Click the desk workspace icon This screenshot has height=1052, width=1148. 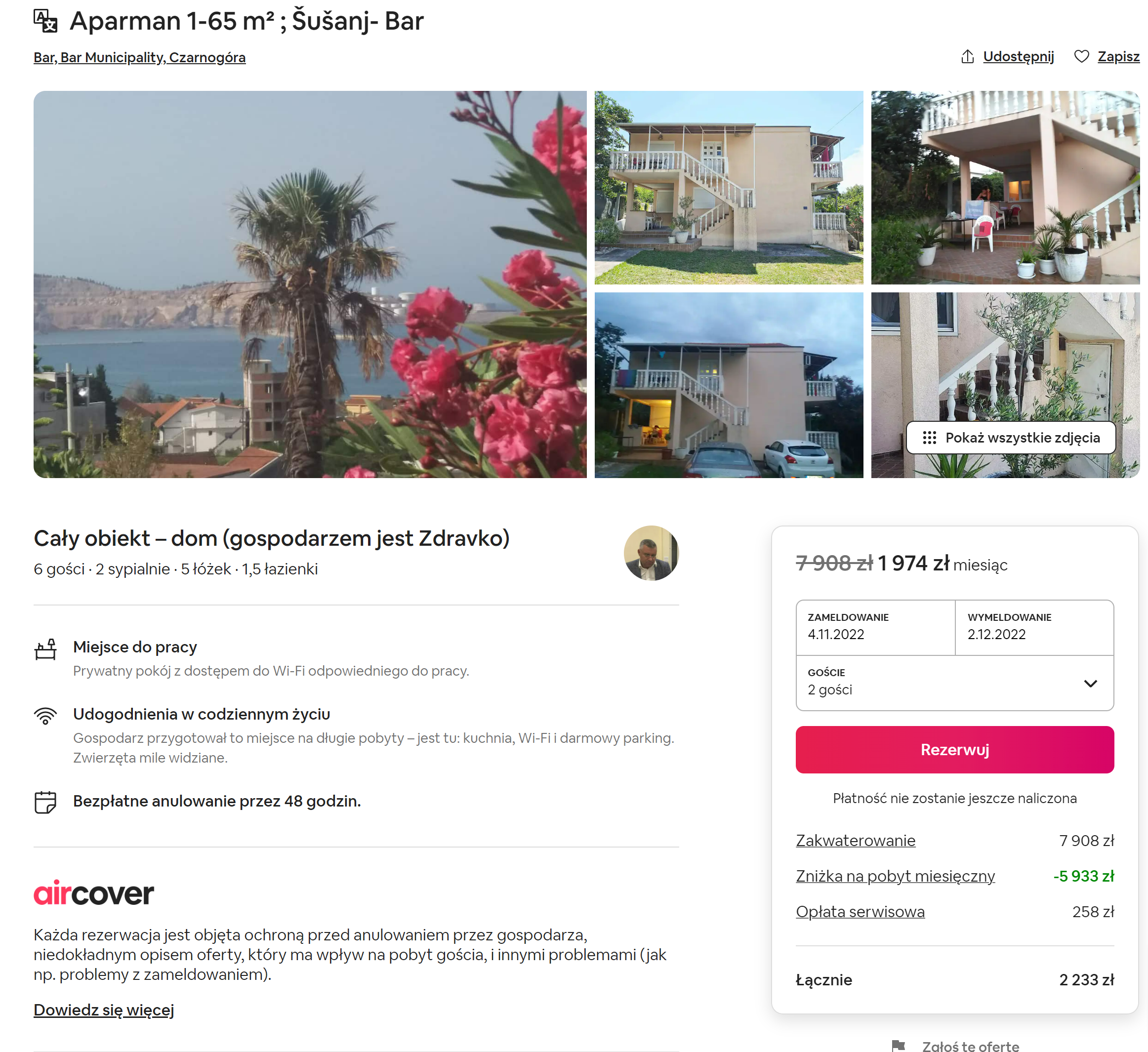coord(45,649)
